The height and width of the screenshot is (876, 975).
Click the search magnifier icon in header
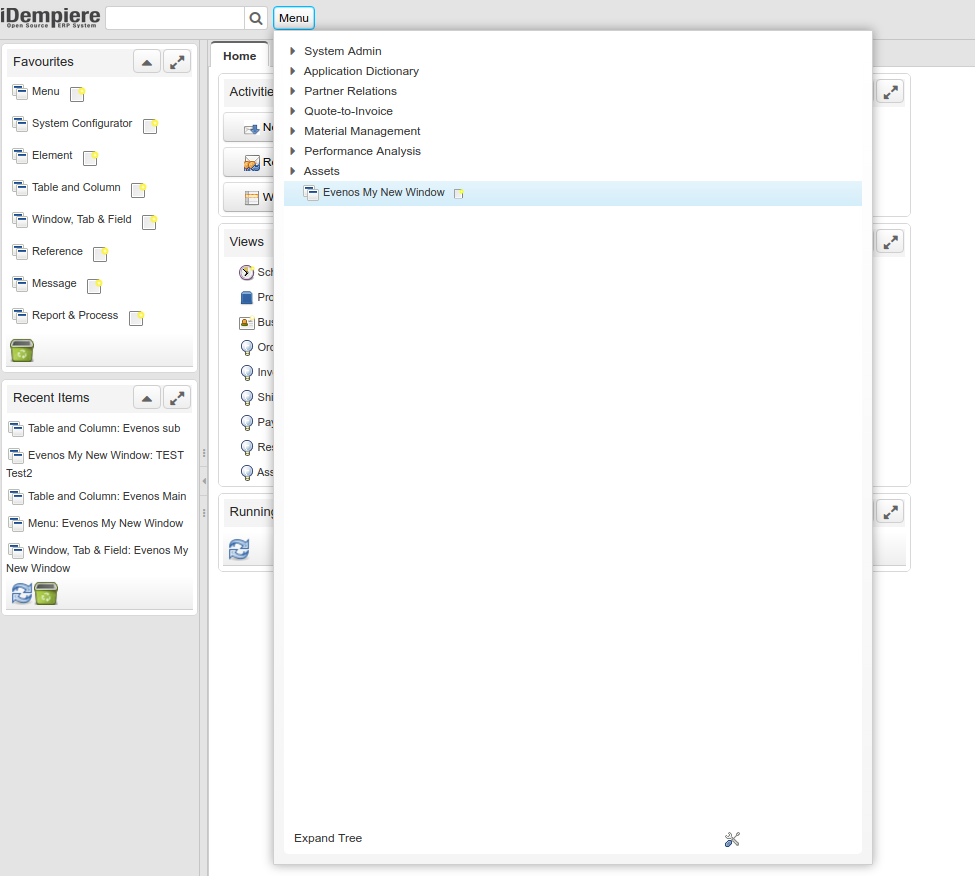[x=256, y=18]
